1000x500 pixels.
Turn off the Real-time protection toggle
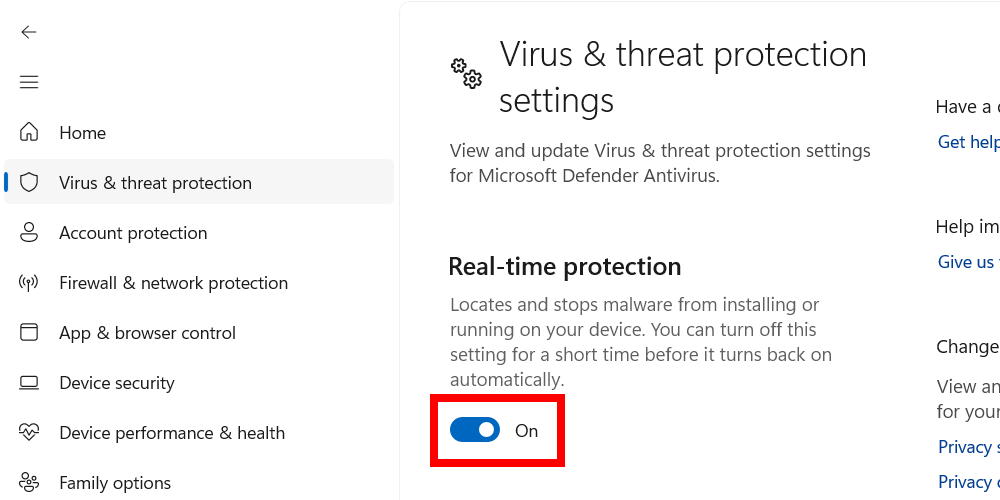(475, 430)
